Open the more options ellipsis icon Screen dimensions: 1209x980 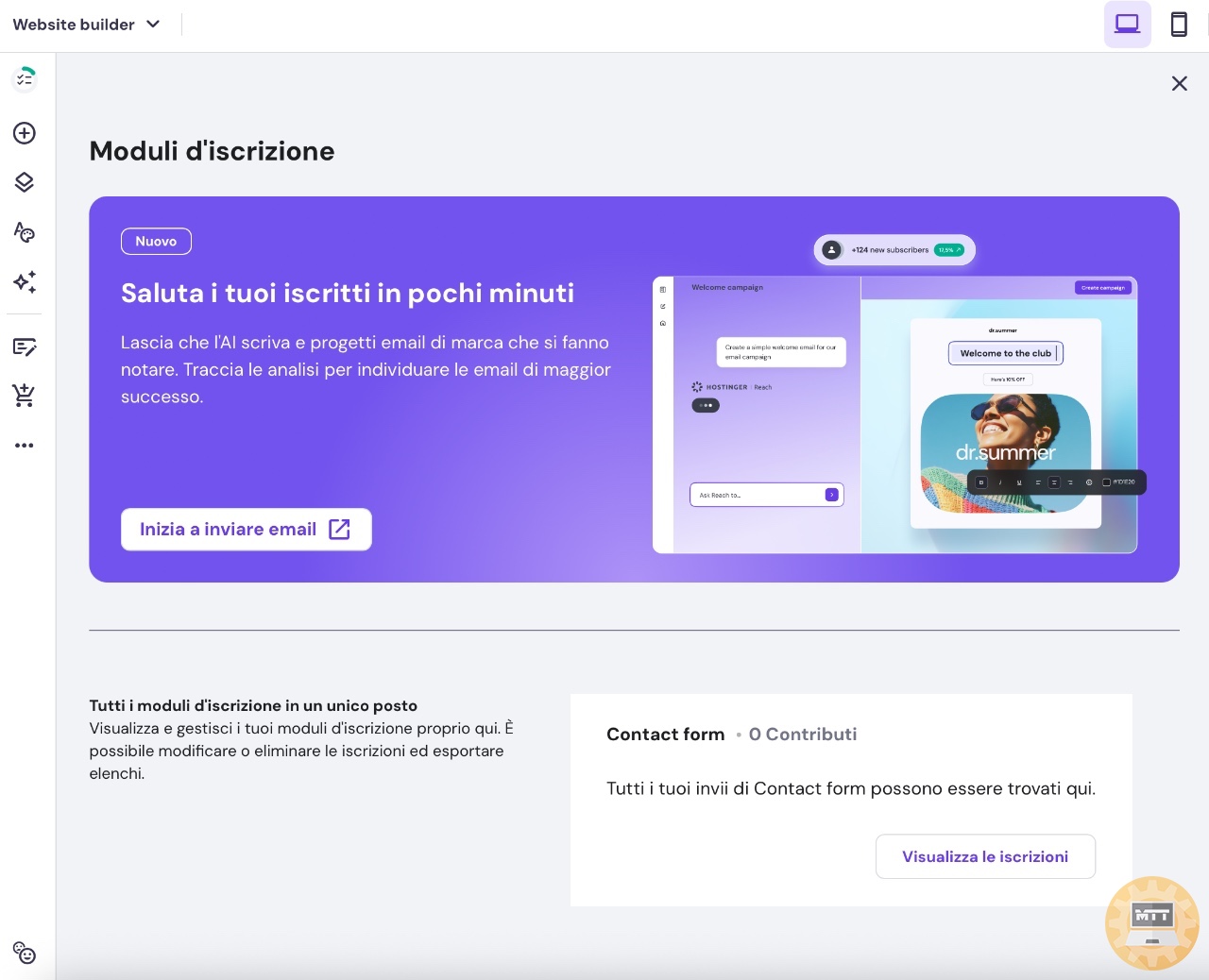click(x=25, y=445)
